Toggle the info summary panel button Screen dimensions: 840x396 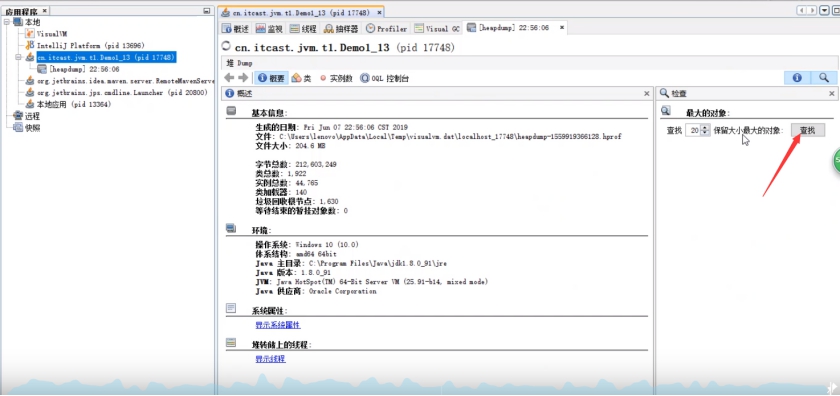coord(797,78)
